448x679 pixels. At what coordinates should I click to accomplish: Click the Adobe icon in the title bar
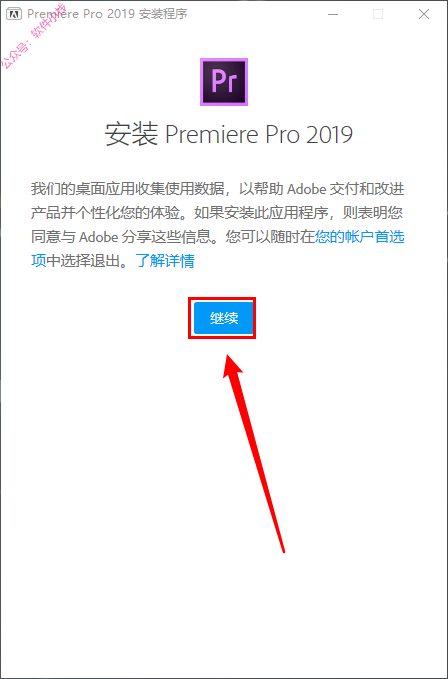tap(15, 14)
